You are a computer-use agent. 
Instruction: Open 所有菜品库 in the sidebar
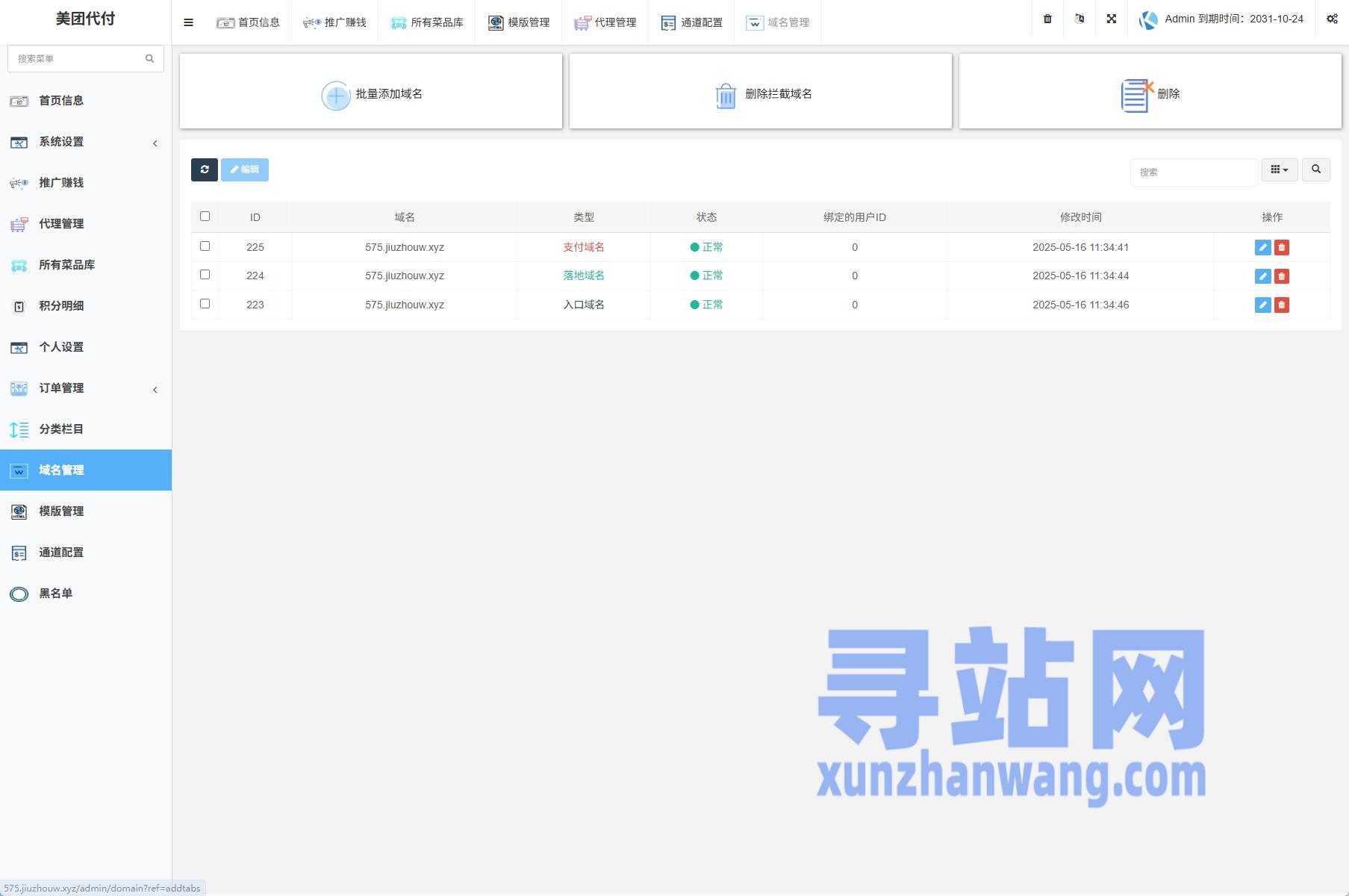(86, 265)
